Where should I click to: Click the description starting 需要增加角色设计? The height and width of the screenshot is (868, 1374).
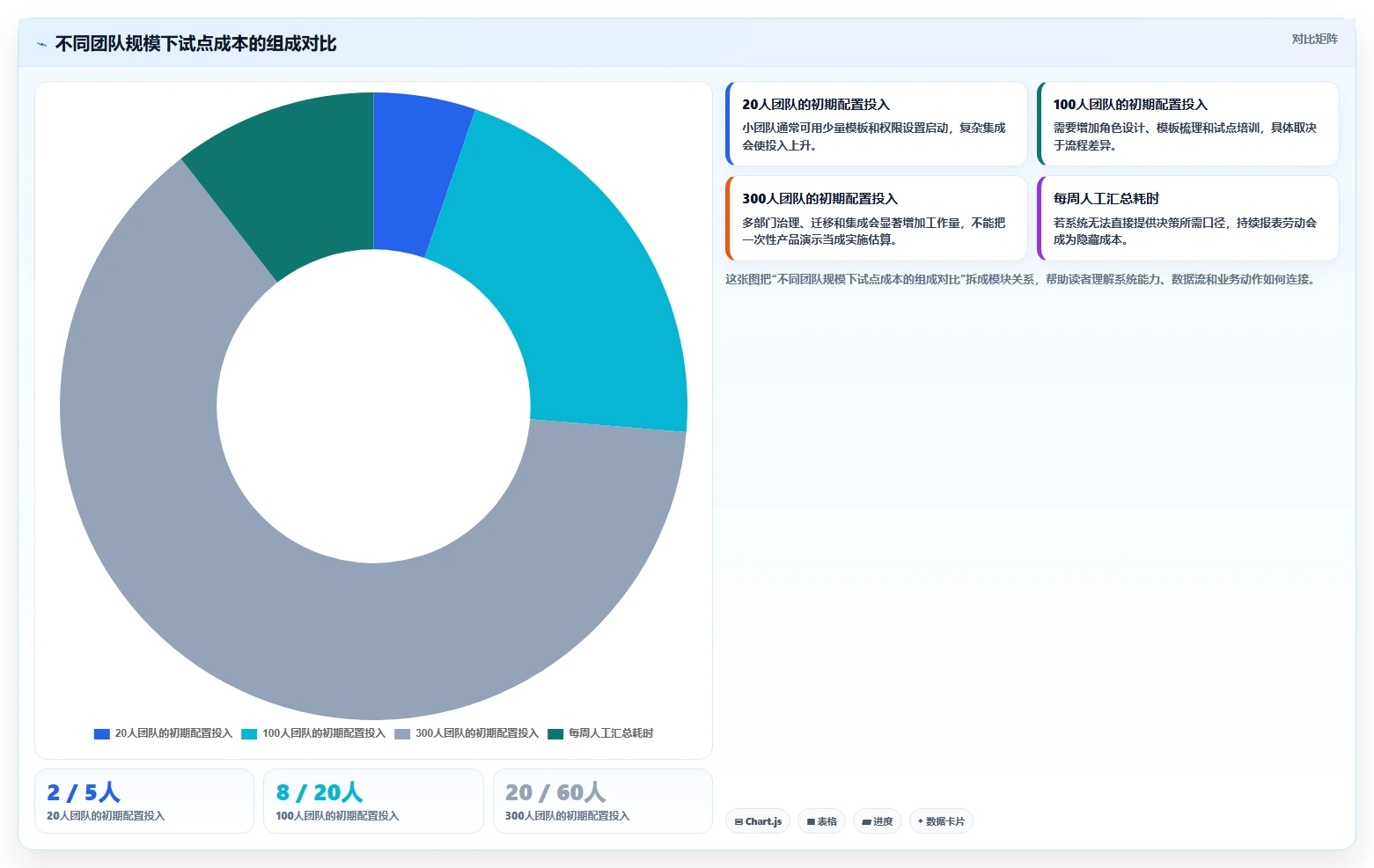pyautogui.click(x=1186, y=136)
